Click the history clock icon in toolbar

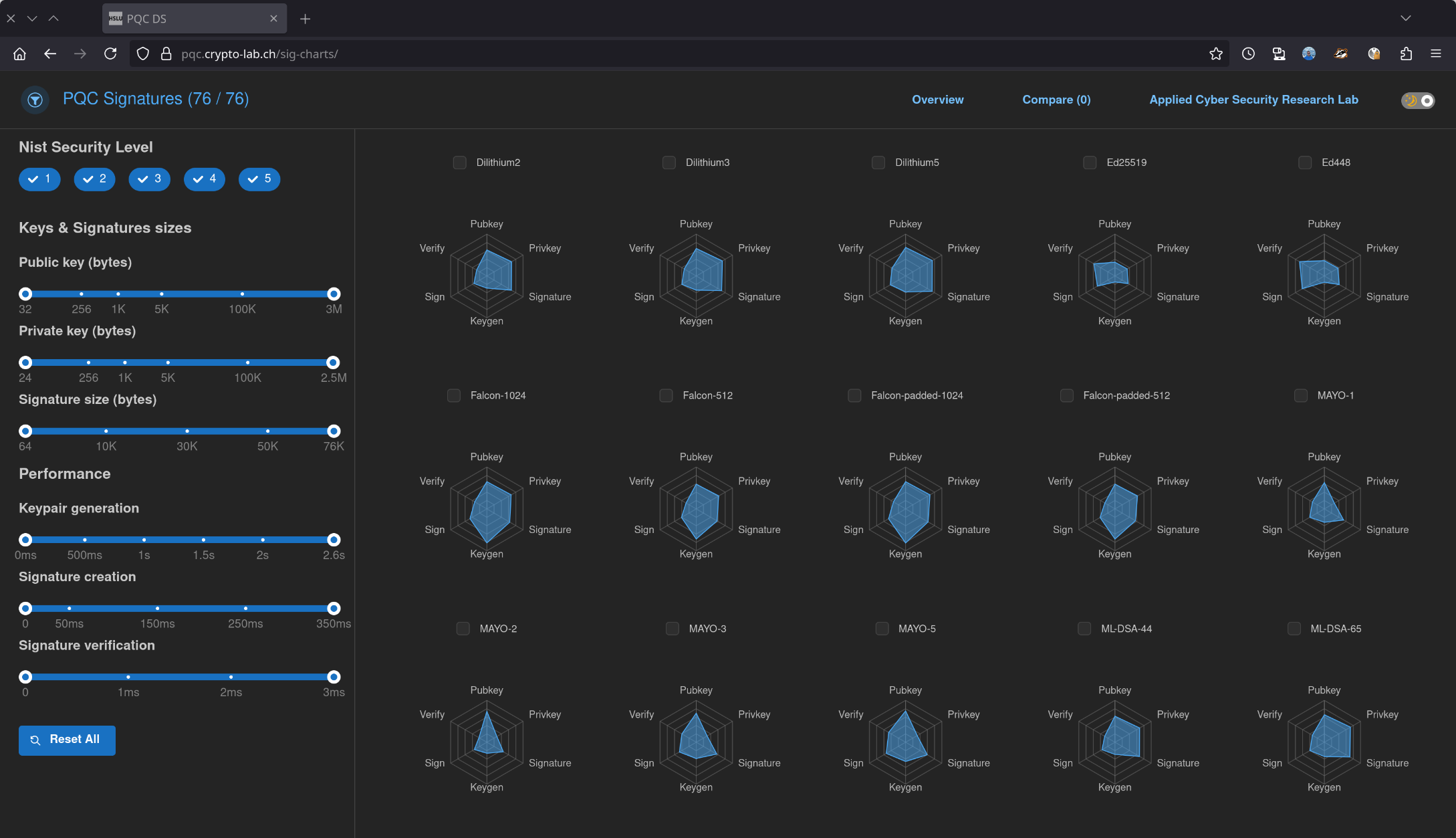point(1248,54)
